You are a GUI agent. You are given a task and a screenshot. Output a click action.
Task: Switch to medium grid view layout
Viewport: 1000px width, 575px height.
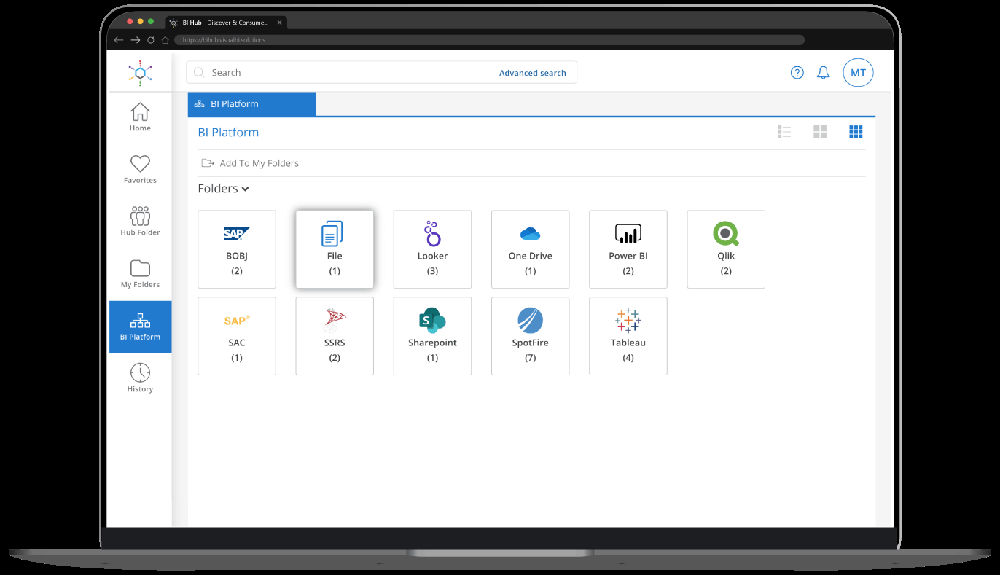coord(820,132)
